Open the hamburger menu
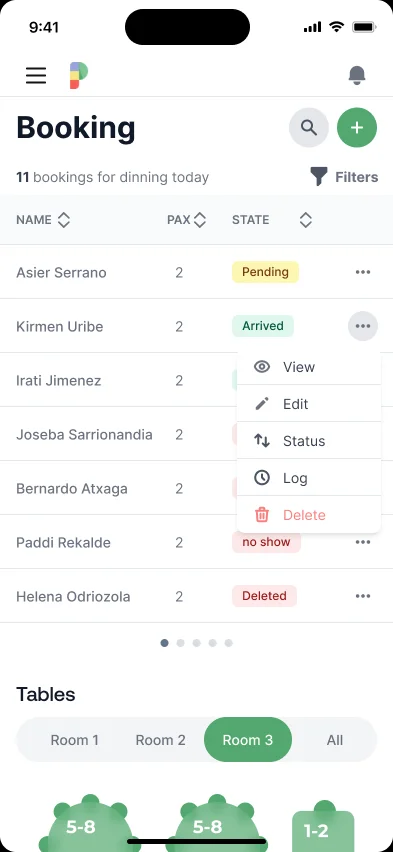This screenshot has height=852, width=393. coord(36,75)
